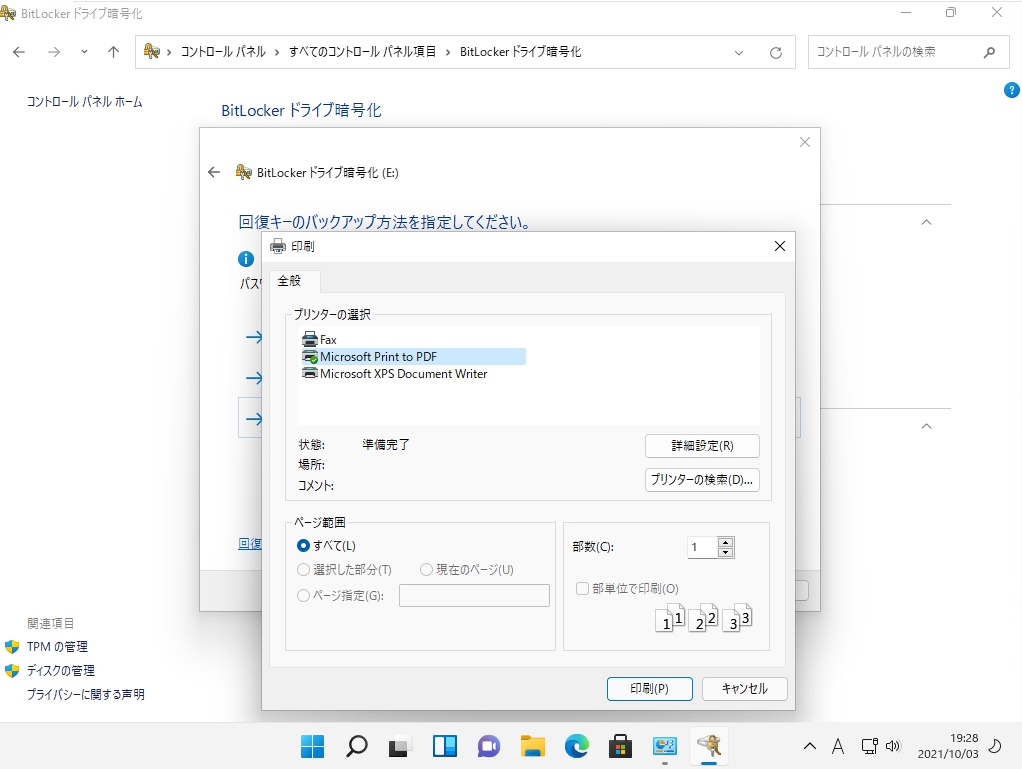
Task: Click the ページ指定 page range text field
Action: pyautogui.click(x=474, y=595)
